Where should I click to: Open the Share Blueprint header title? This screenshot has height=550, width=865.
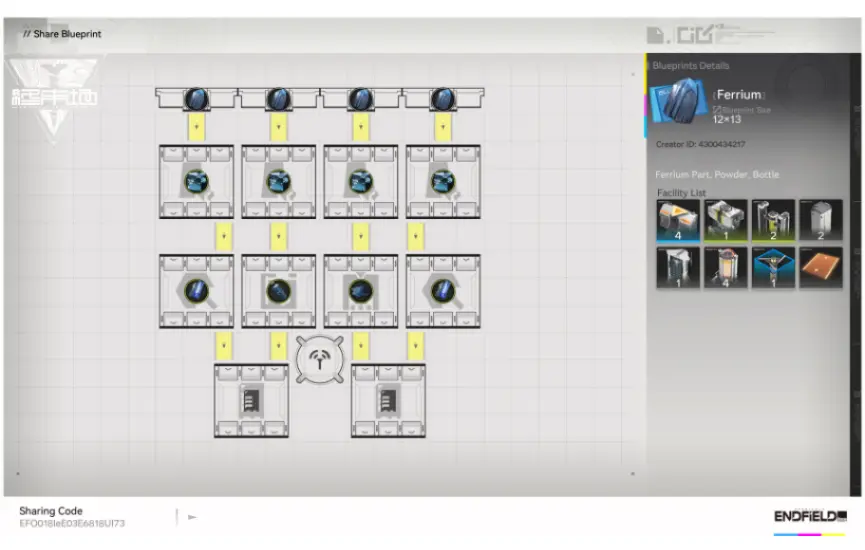(x=62, y=34)
